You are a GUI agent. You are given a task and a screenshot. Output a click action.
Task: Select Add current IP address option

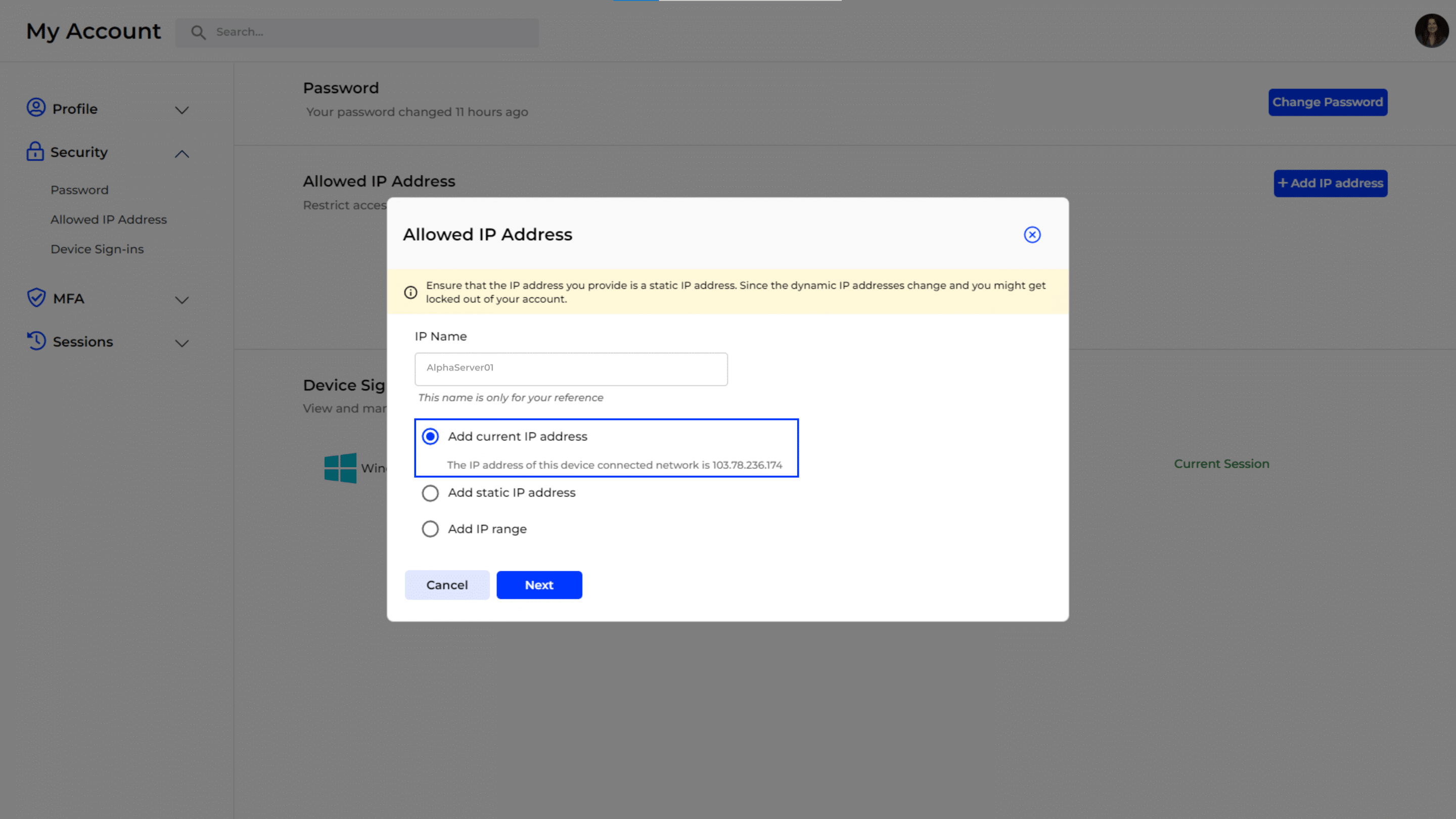[430, 436]
